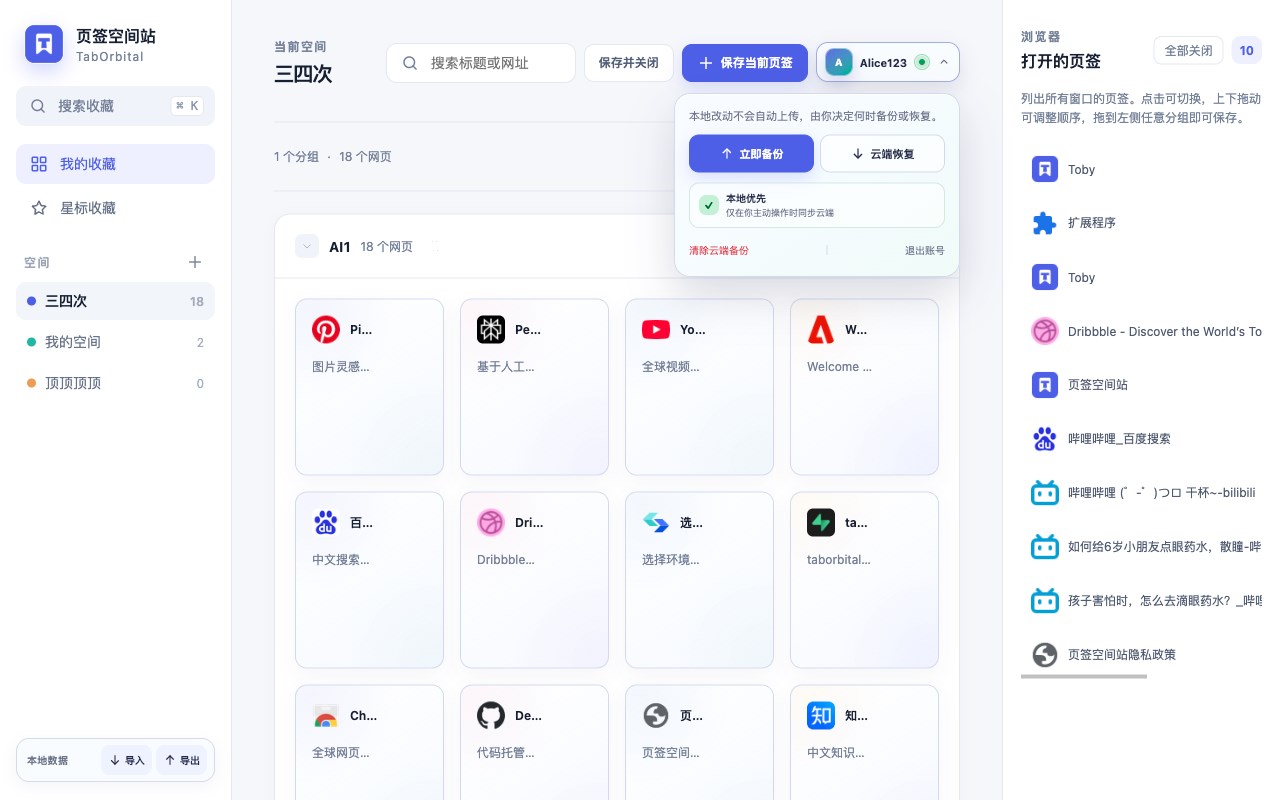Click the bilibili icon for 干杯 tab
Viewport: 1280px width, 800px height.
click(x=1045, y=493)
